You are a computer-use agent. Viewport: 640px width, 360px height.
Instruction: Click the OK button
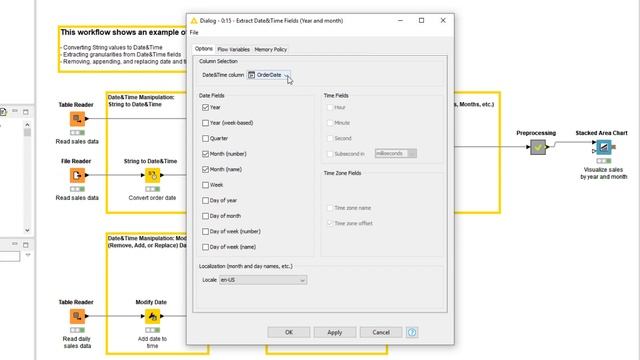(x=289, y=332)
